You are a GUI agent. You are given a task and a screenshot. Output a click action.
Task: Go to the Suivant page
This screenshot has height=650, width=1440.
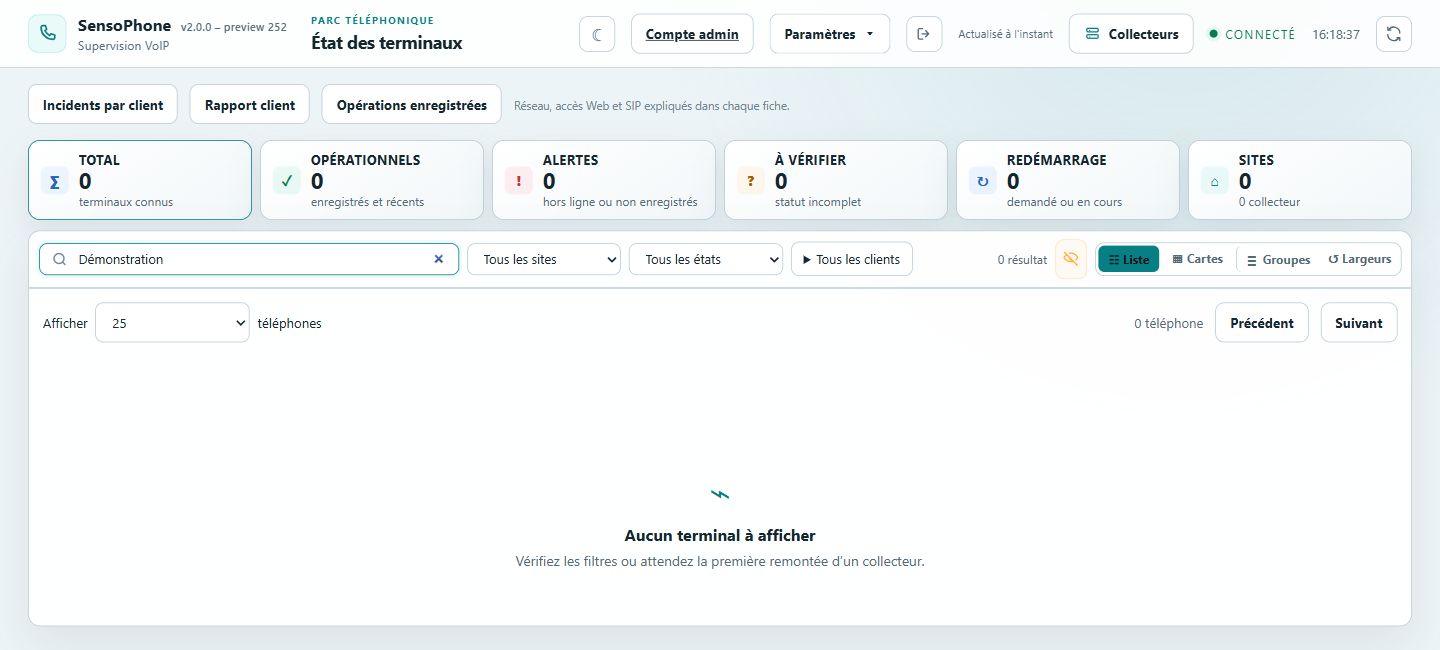(1359, 323)
